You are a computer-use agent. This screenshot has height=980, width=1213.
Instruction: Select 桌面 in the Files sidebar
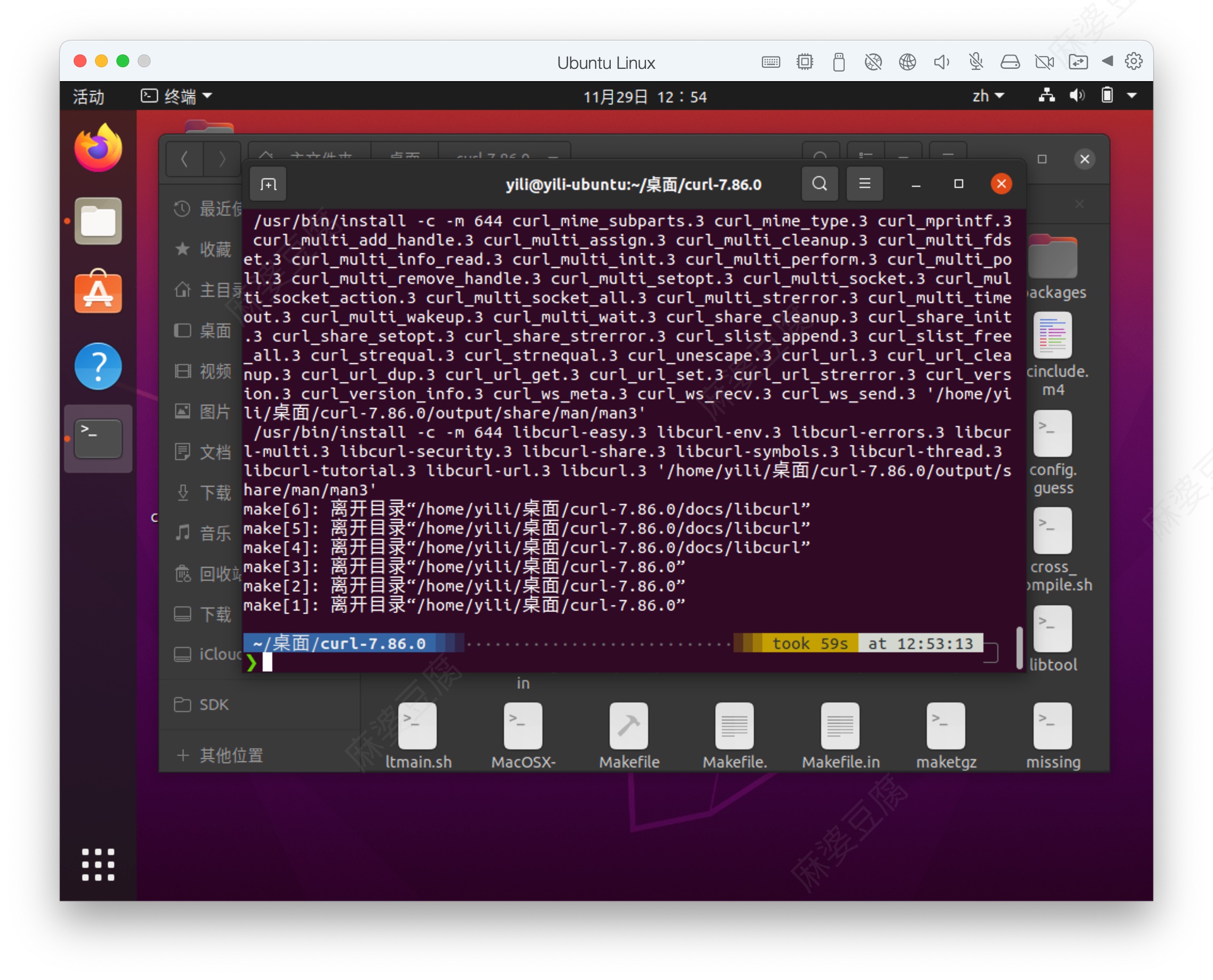(203, 330)
